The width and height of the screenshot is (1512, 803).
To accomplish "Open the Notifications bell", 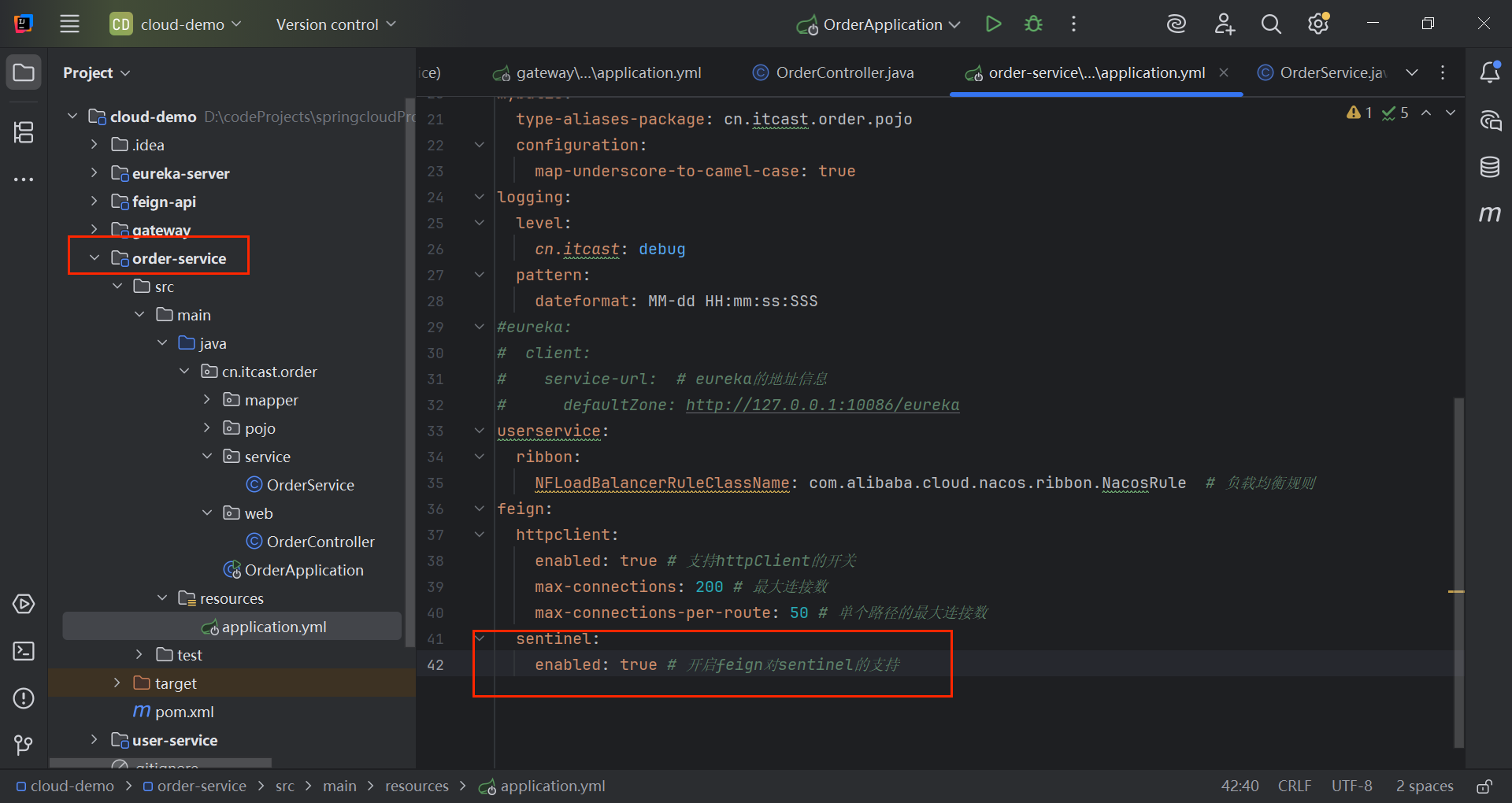I will (1490, 72).
